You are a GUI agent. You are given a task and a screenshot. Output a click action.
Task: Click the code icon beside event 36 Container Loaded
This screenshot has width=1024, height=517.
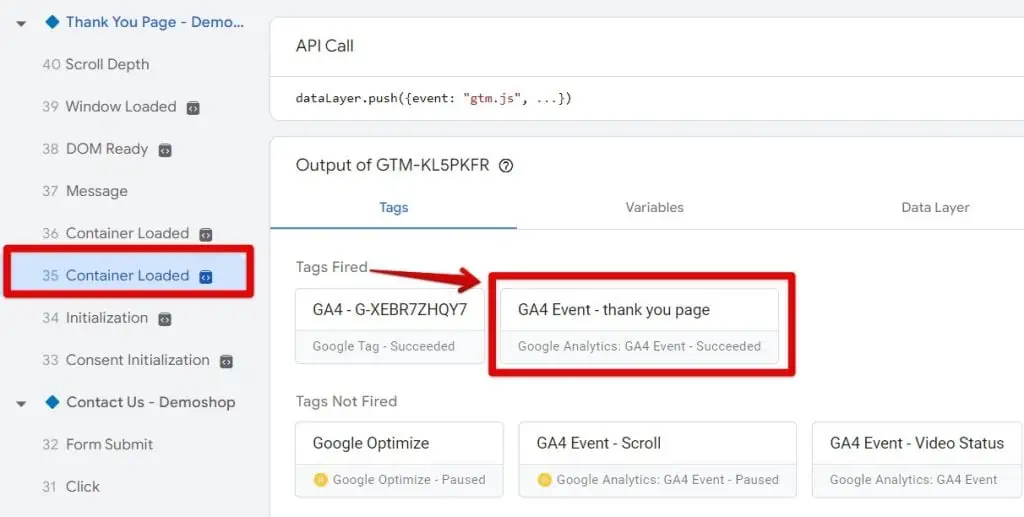point(206,234)
